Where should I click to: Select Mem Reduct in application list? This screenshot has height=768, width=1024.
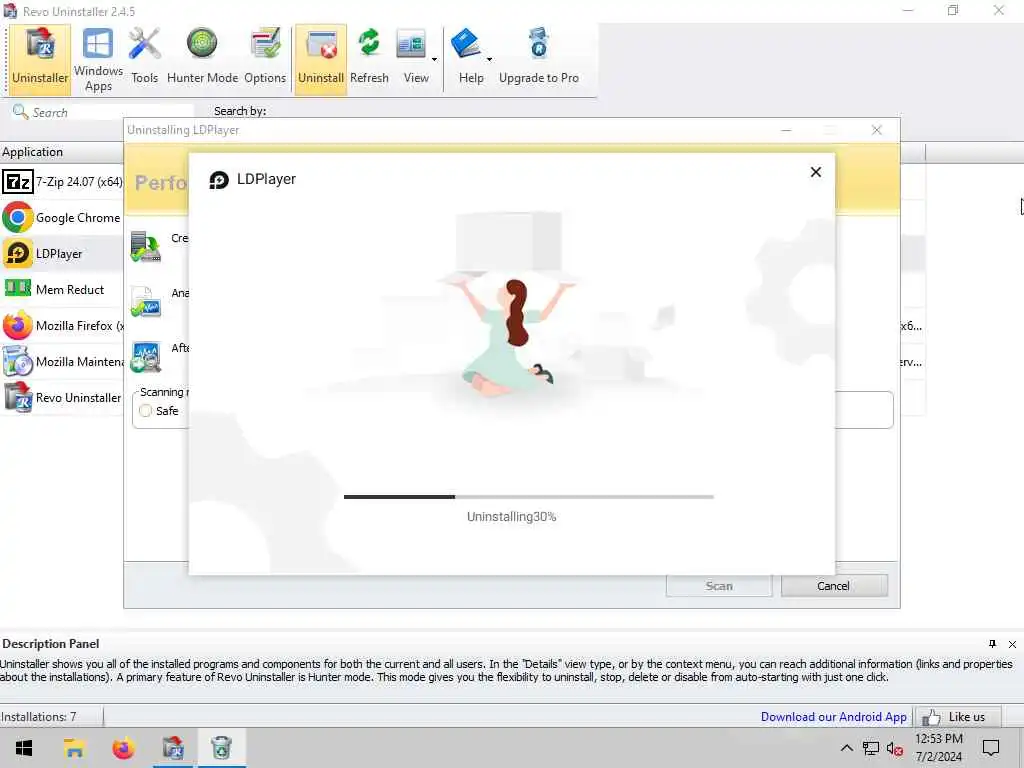(62, 289)
